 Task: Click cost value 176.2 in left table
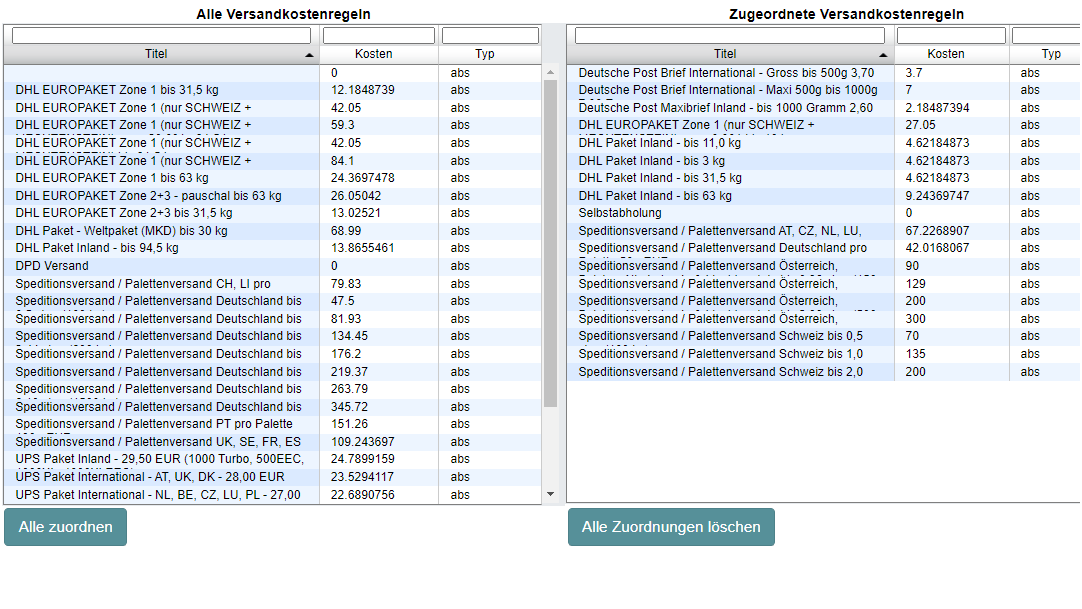pyautogui.click(x=346, y=354)
